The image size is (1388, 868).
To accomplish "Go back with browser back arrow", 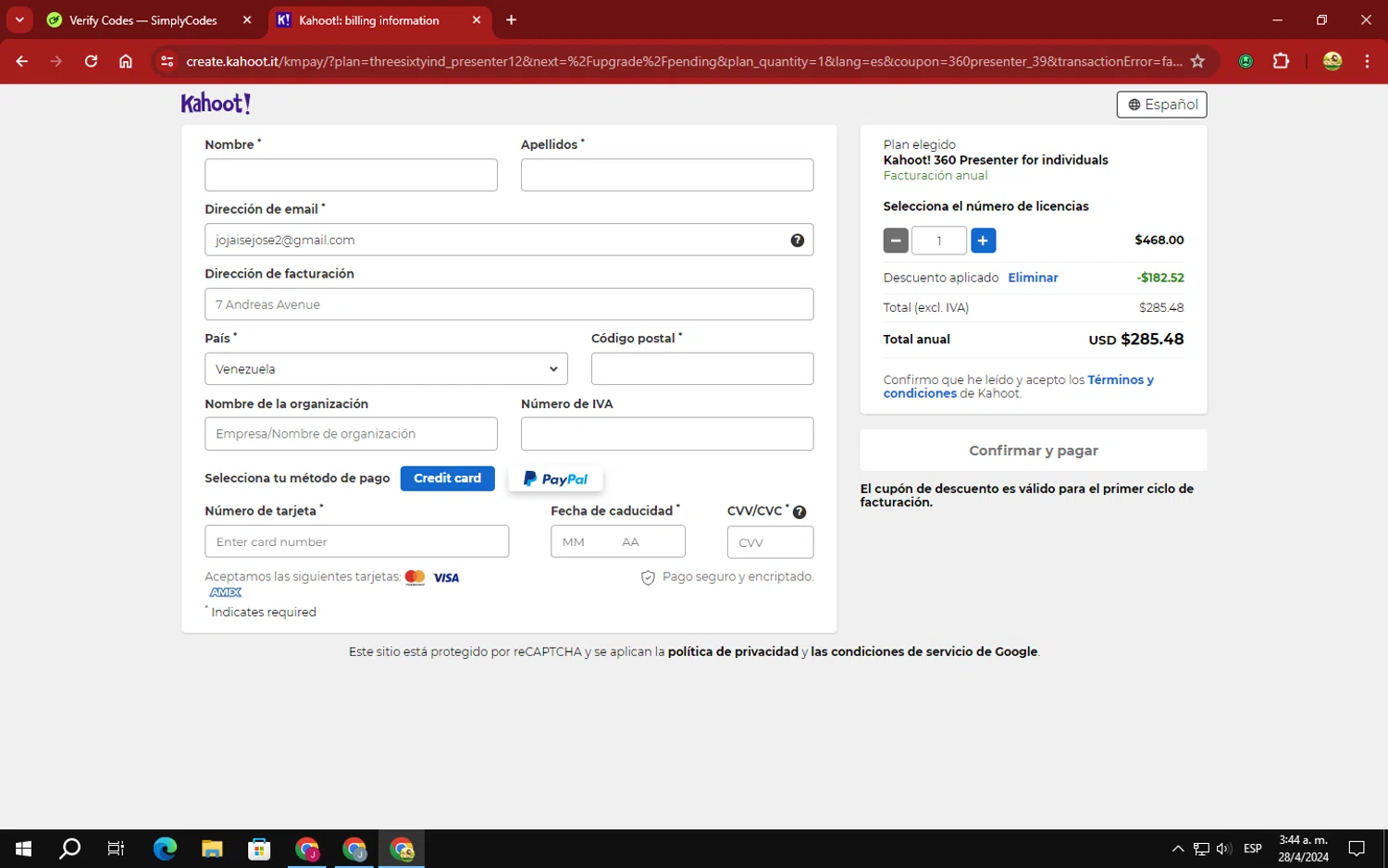I will tap(21, 61).
